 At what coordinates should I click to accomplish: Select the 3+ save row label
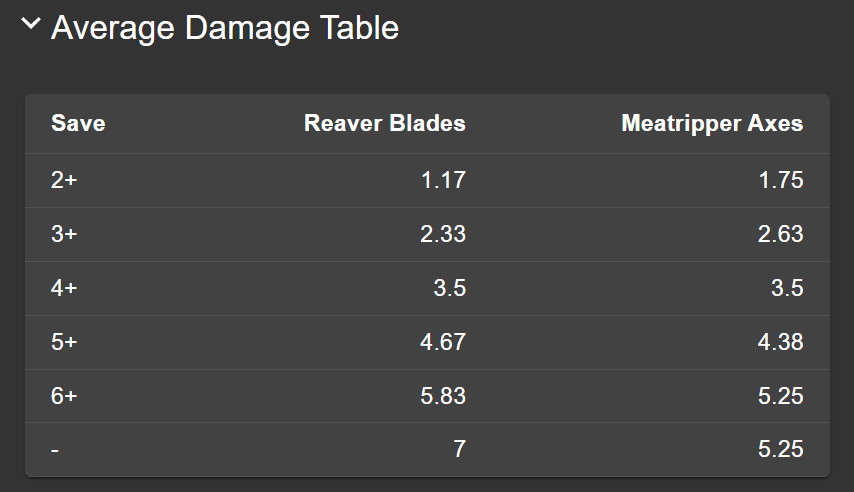tap(64, 235)
